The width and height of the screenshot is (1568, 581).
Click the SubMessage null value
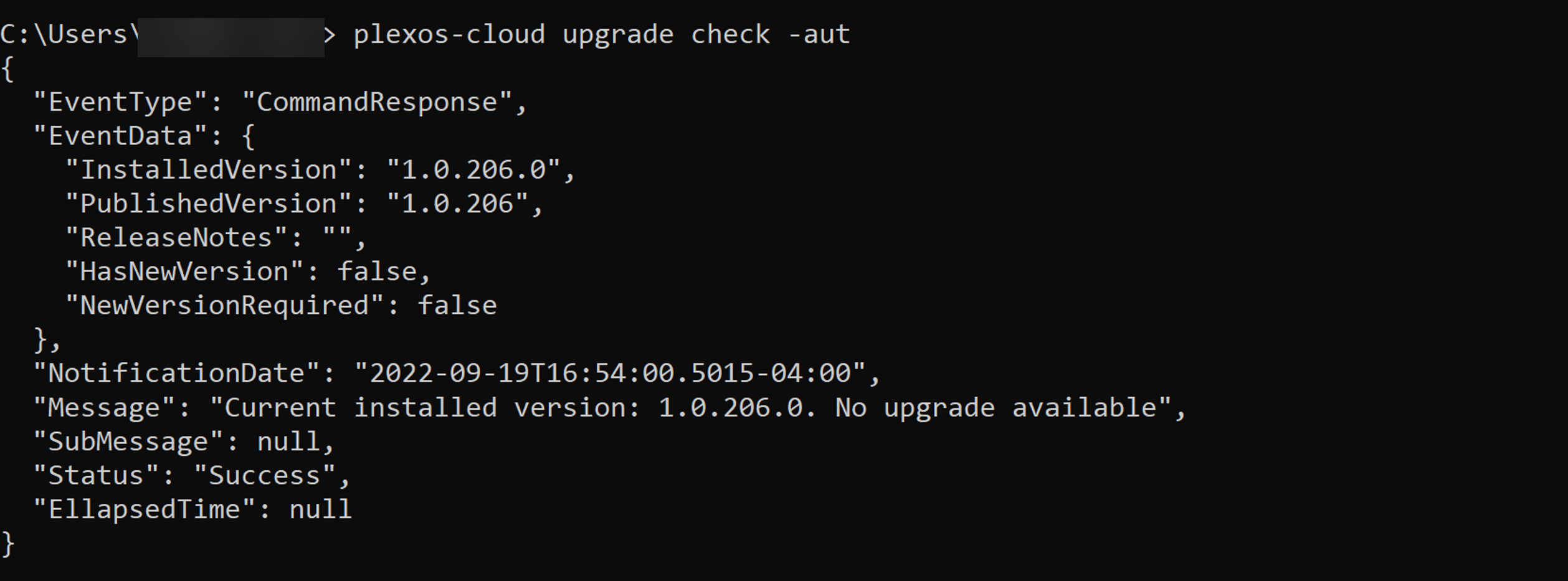click(288, 442)
